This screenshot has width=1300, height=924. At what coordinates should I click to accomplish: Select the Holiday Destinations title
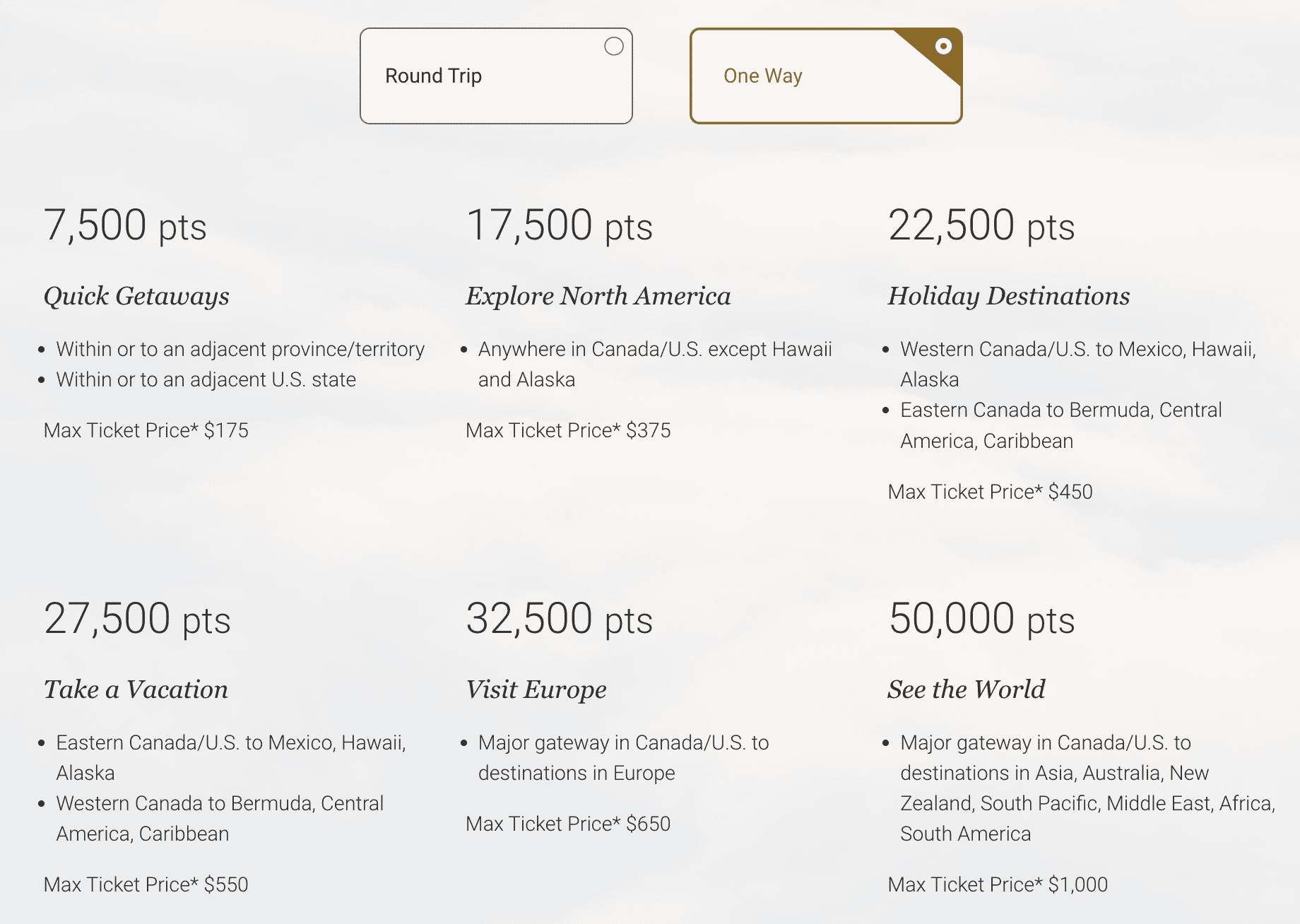pyautogui.click(x=1008, y=296)
